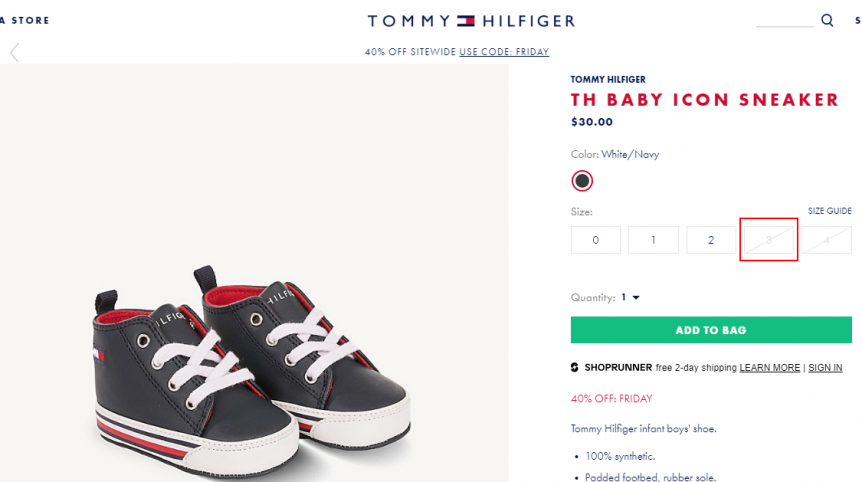Open the Size Guide link
Screen dimensions: 862x482
click(830, 210)
